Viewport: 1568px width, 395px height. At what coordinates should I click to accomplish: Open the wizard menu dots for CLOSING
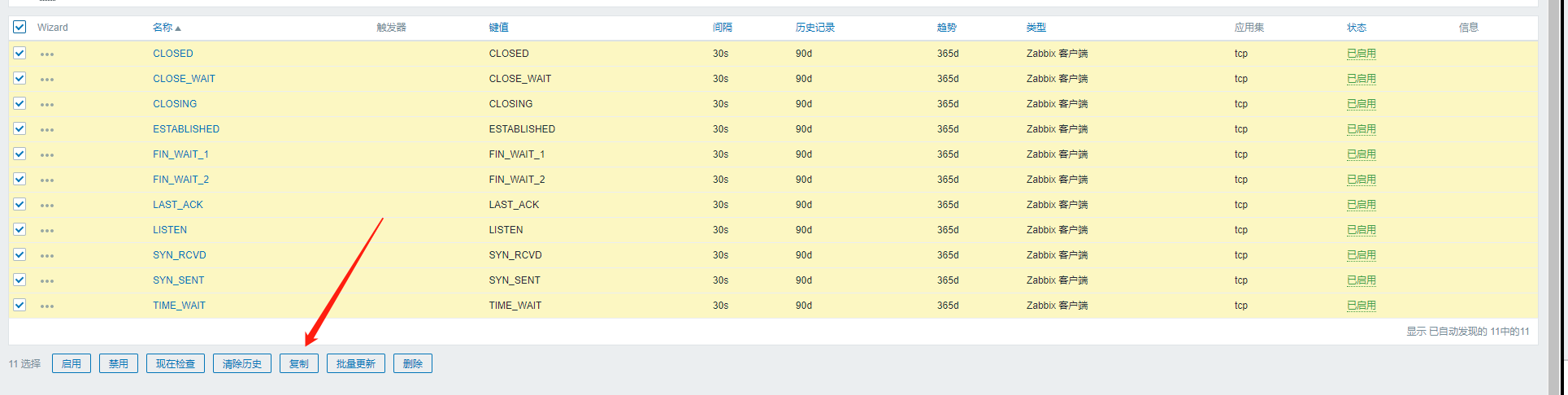47,105
